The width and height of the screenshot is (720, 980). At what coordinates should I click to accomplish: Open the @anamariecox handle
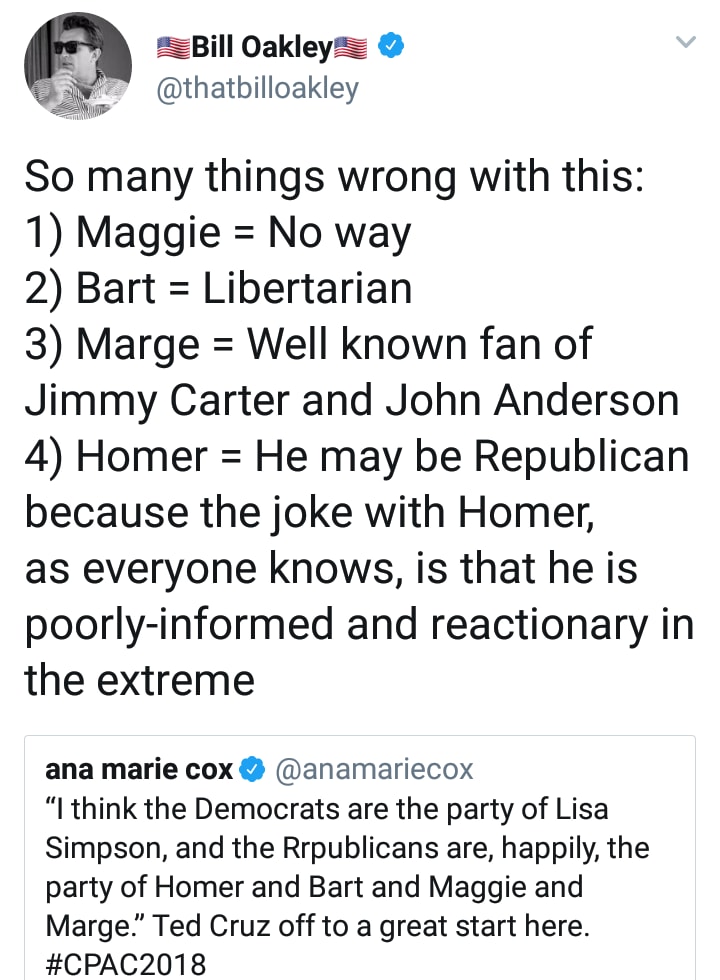374,769
